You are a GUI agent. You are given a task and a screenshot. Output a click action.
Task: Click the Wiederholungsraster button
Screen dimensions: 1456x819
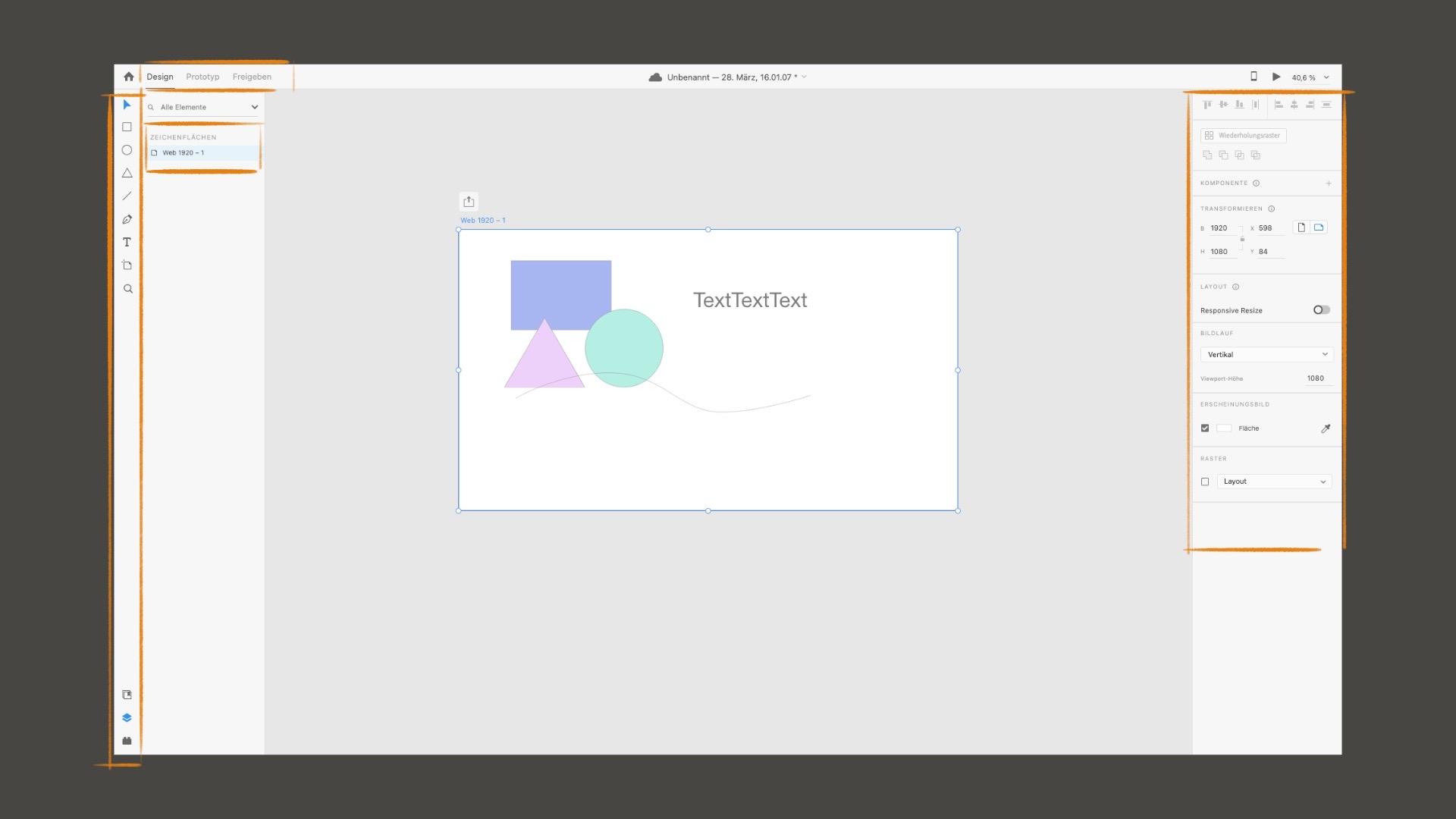click(x=1244, y=136)
